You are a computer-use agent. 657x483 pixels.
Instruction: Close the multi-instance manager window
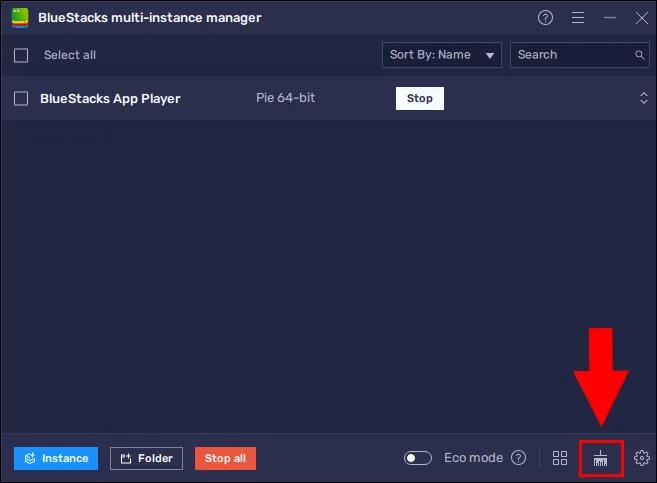[x=641, y=18]
